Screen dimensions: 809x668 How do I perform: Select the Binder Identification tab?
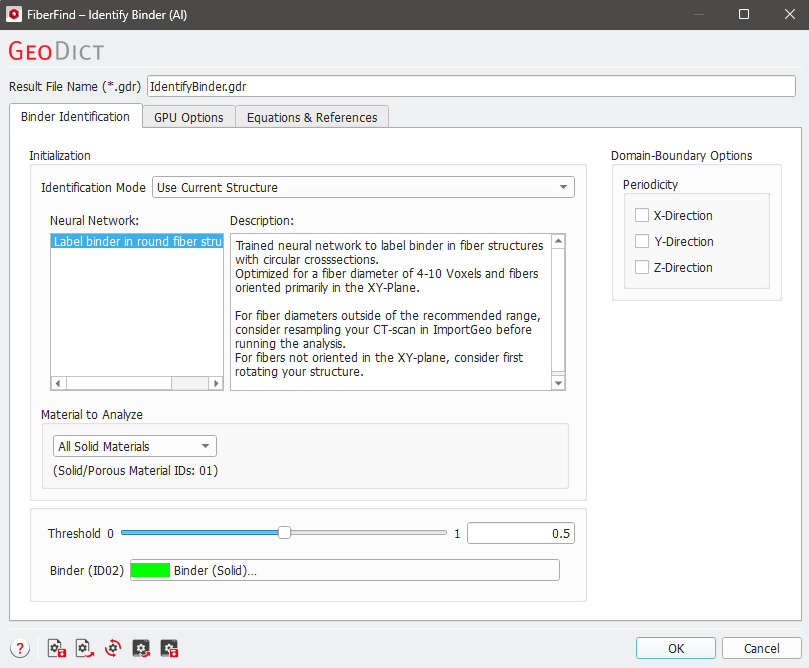(x=75, y=117)
